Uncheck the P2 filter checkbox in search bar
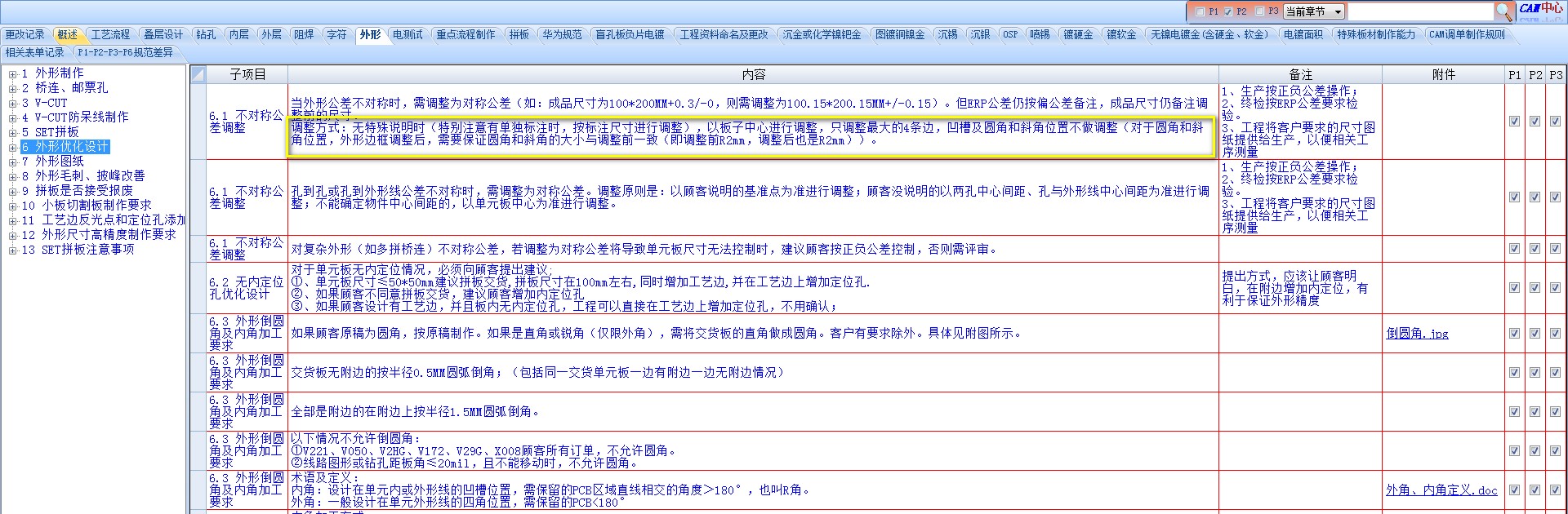 1228,11
